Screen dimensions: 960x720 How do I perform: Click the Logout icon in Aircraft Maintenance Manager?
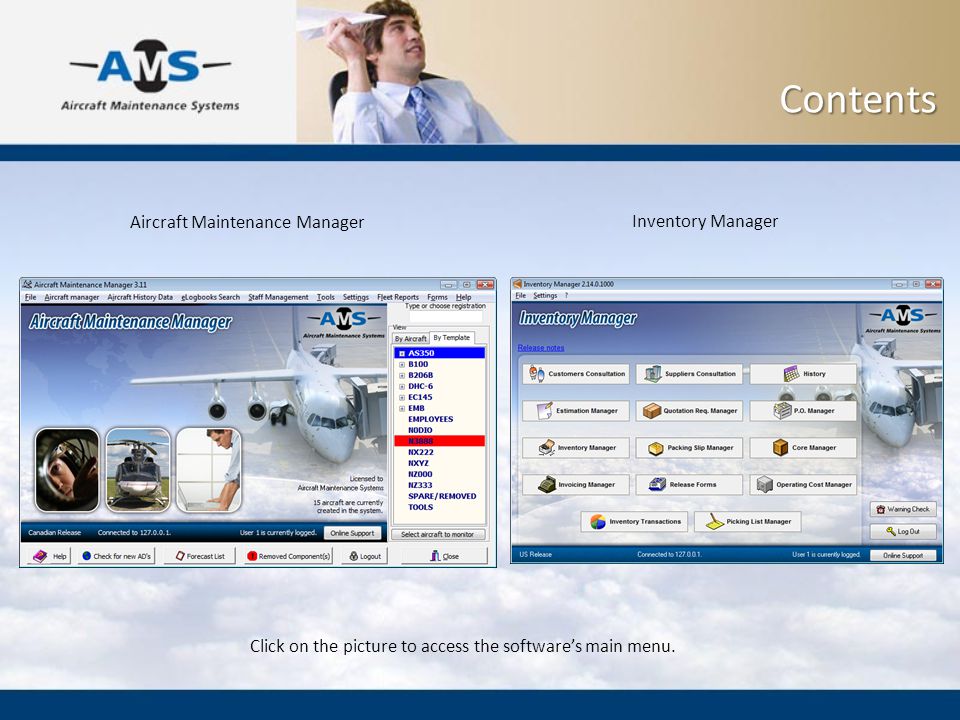click(x=354, y=556)
